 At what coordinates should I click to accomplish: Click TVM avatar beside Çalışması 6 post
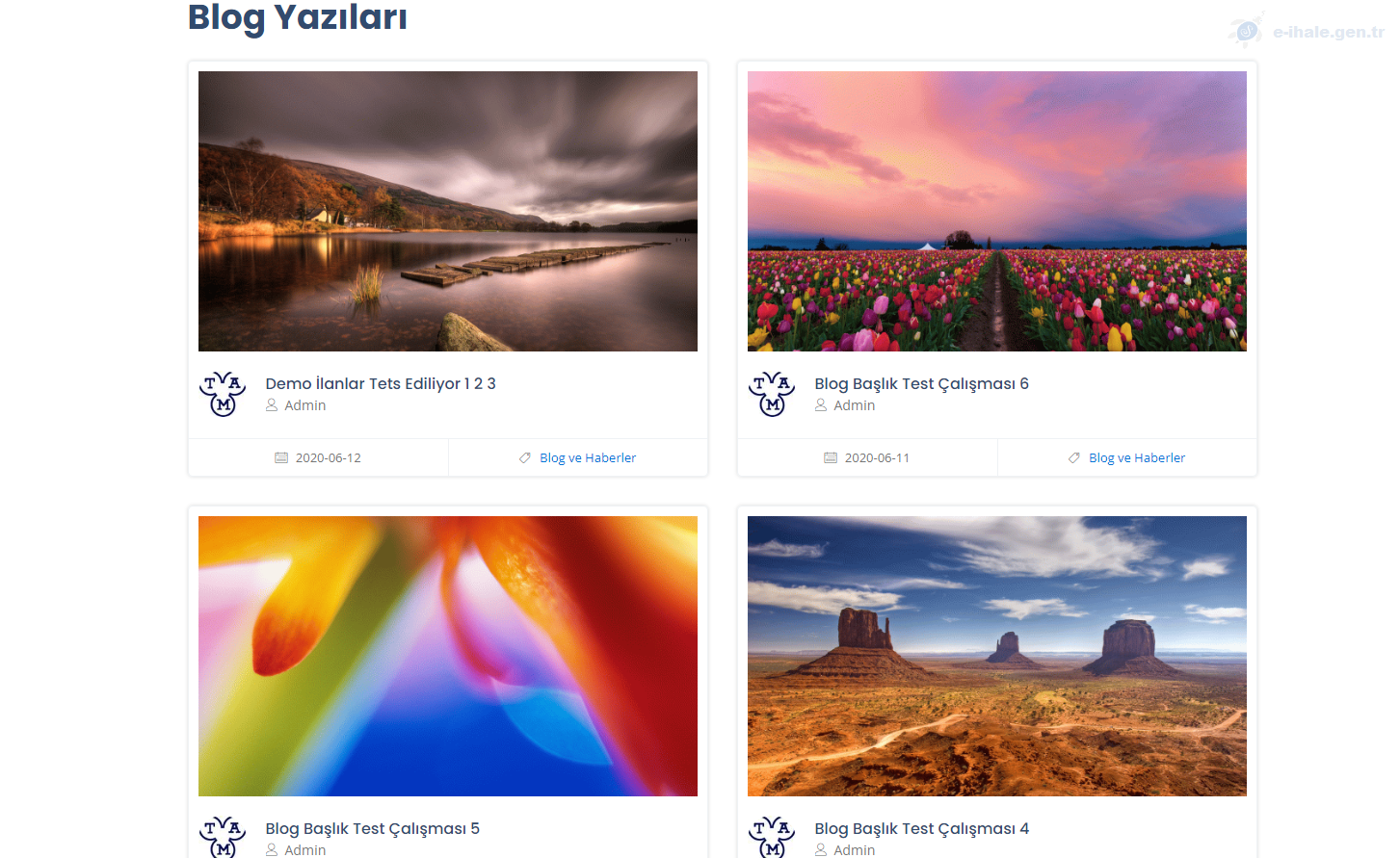point(772,394)
